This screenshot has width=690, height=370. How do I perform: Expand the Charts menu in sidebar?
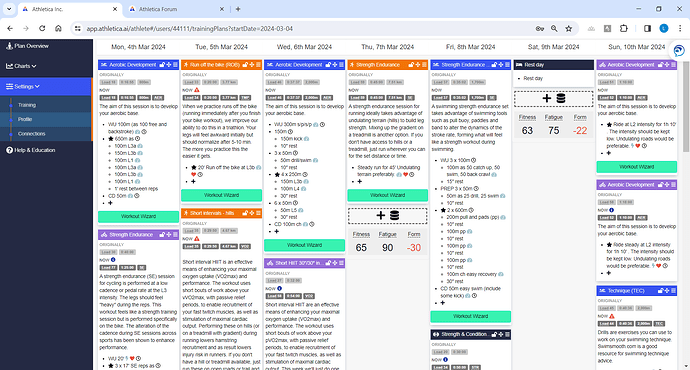coord(21,66)
